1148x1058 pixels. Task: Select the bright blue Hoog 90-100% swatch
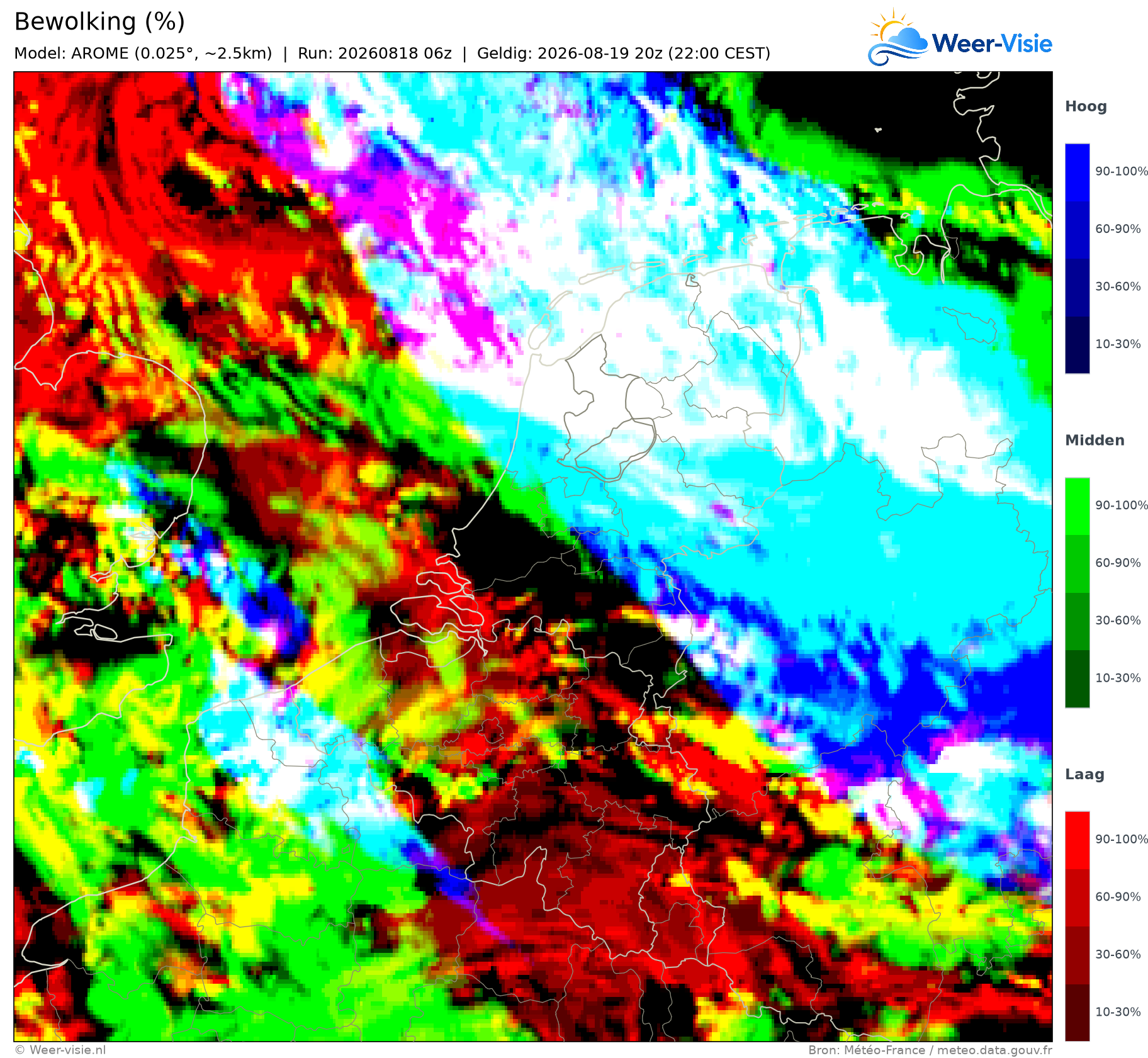(1077, 172)
